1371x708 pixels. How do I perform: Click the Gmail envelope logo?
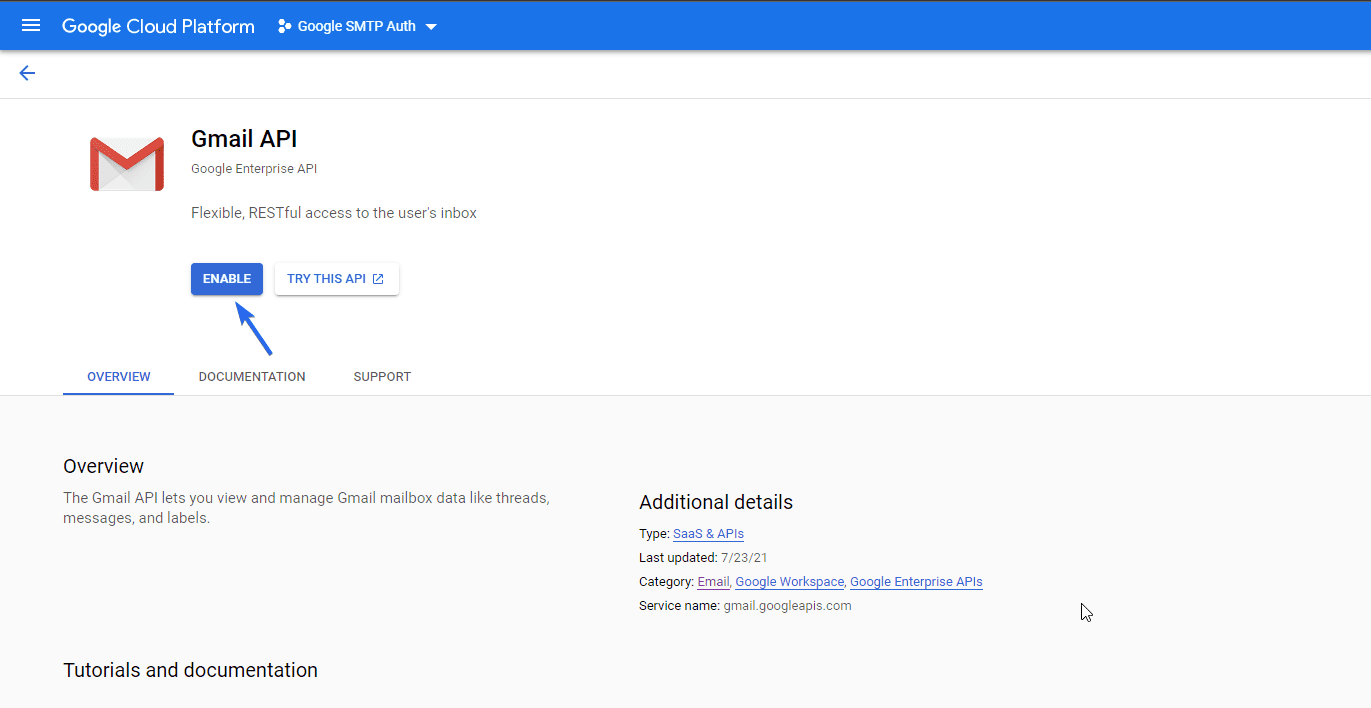127,165
